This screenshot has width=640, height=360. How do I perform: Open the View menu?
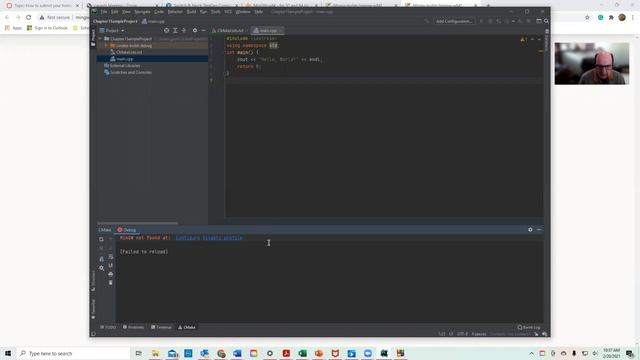(126, 12)
